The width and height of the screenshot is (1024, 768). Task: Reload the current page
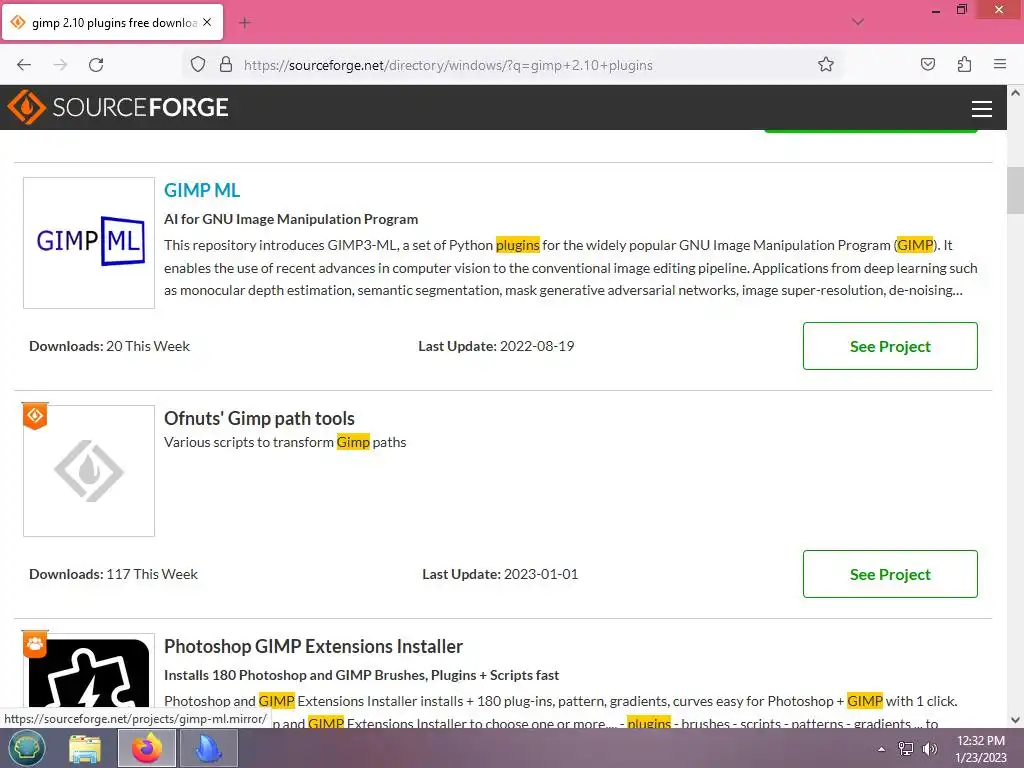[x=96, y=65]
